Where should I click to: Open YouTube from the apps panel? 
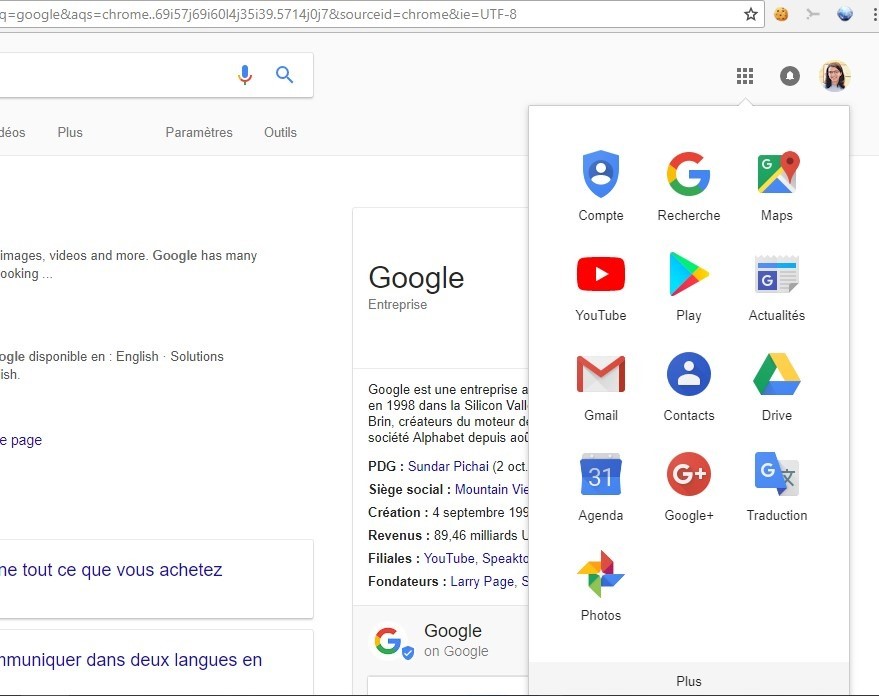tap(600, 274)
